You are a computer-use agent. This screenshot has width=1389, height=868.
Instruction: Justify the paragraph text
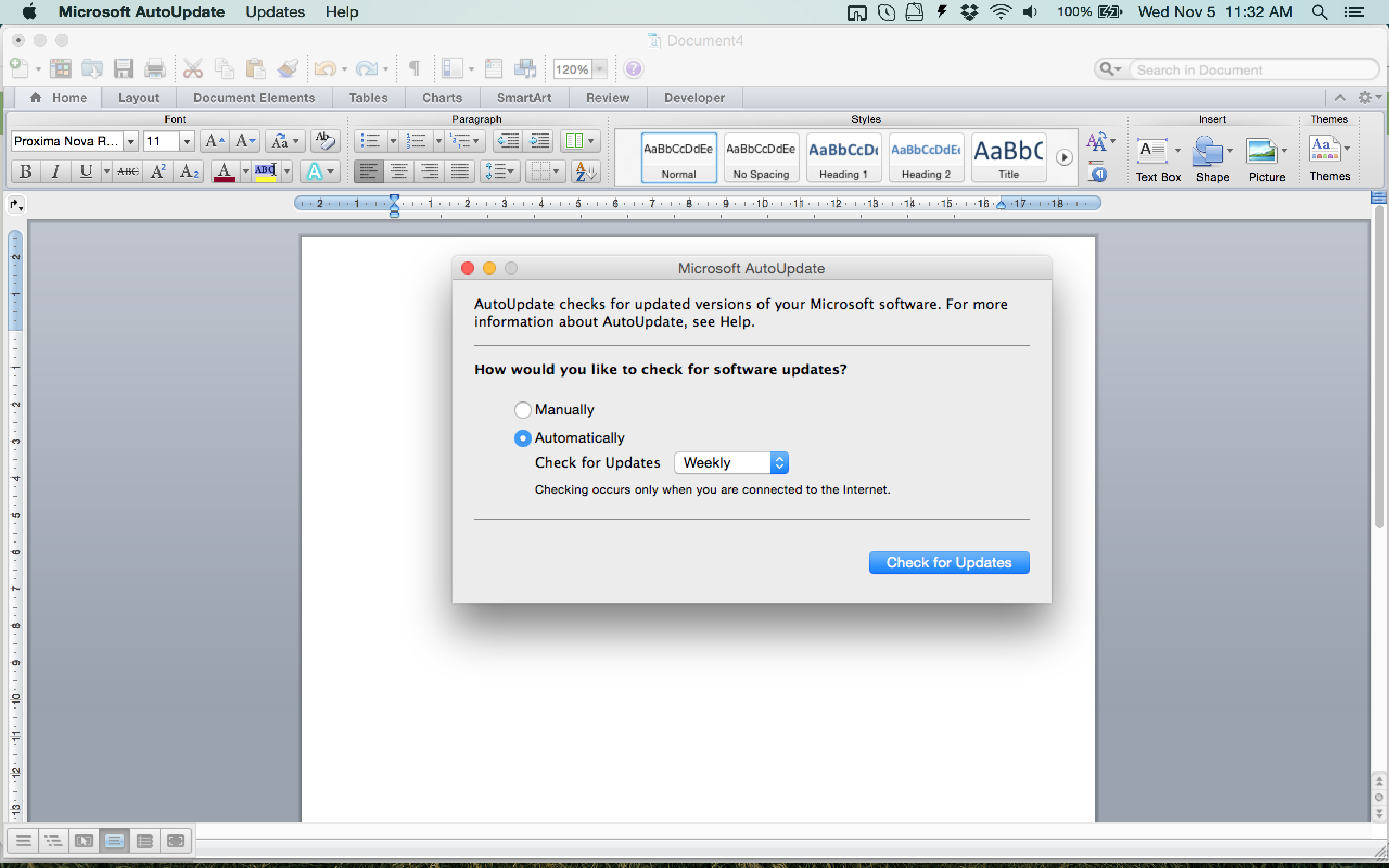click(460, 171)
